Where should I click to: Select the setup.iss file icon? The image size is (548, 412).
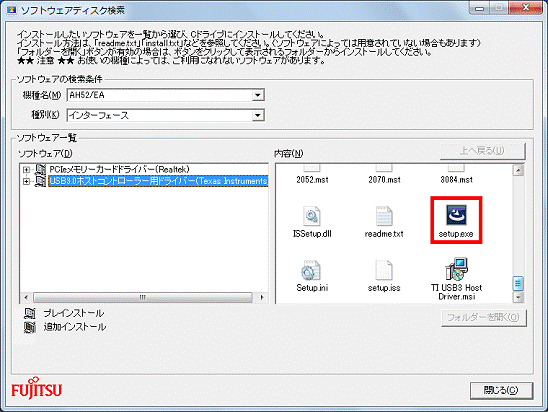click(384, 270)
